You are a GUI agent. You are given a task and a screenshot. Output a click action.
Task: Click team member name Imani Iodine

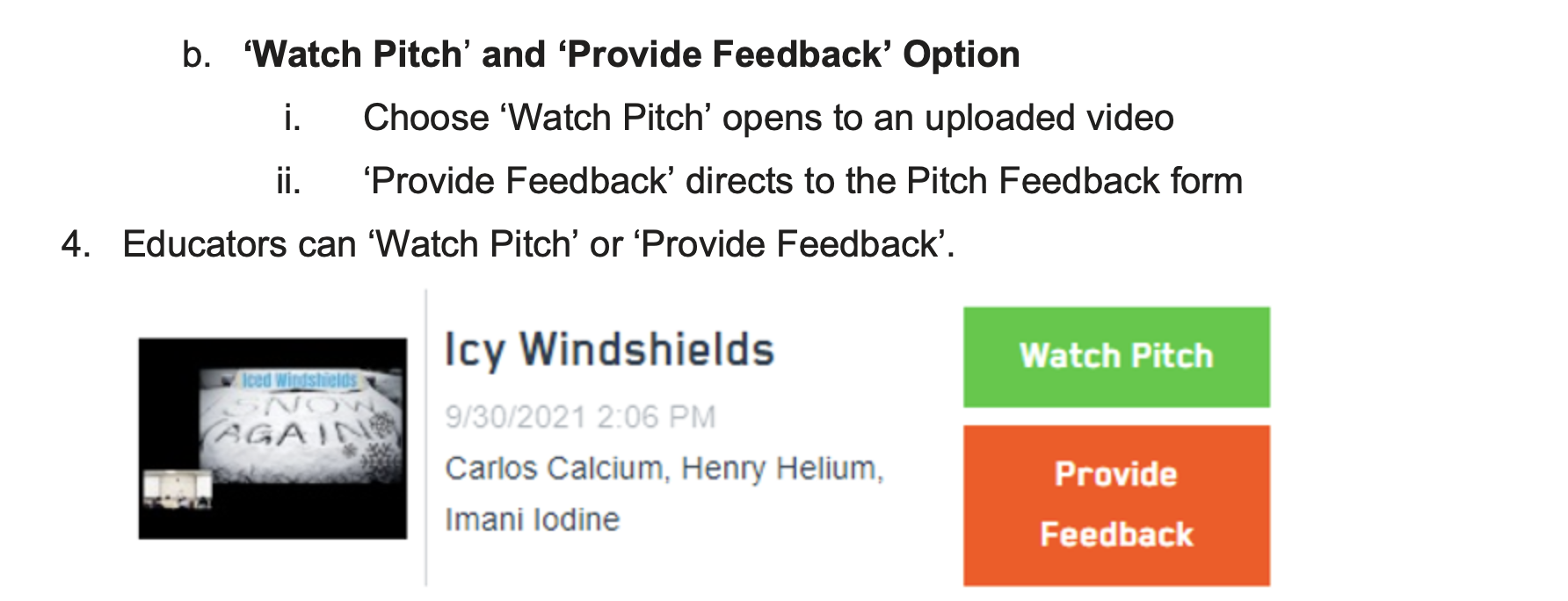click(533, 519)
